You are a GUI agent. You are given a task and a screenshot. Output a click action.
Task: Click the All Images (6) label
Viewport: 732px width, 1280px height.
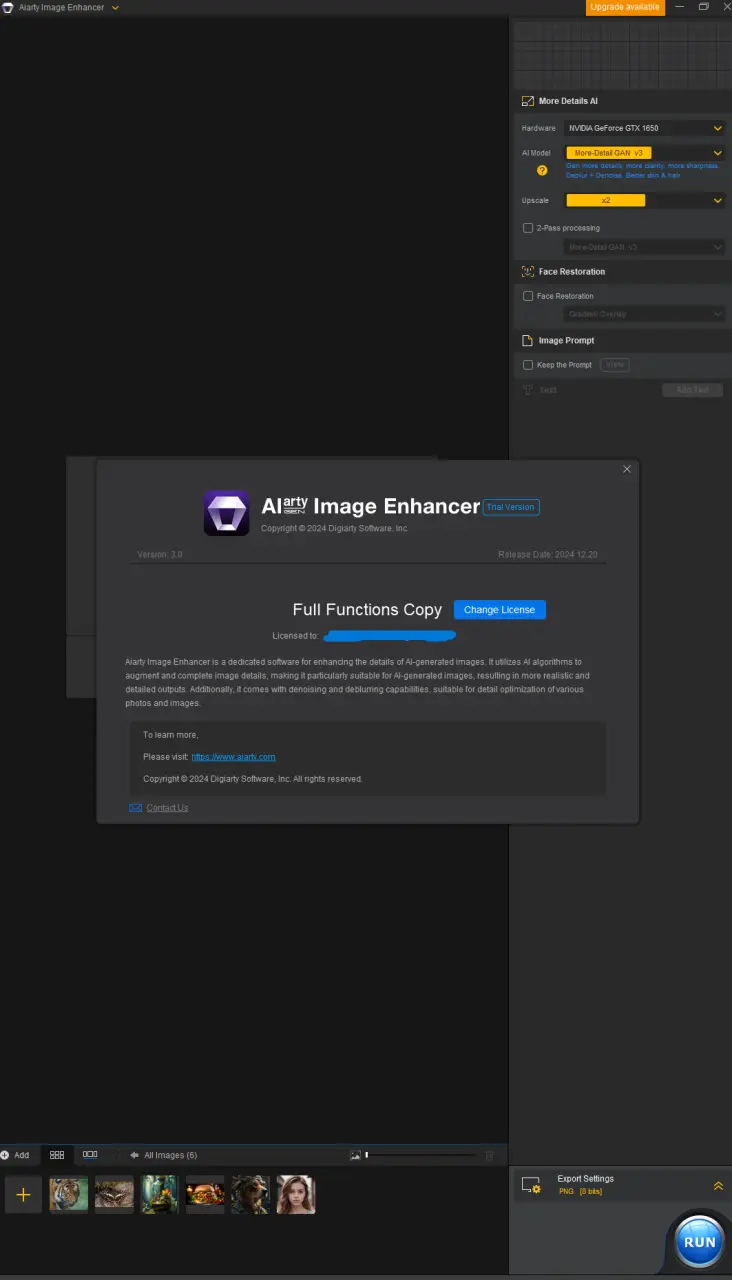[170, 1155]
